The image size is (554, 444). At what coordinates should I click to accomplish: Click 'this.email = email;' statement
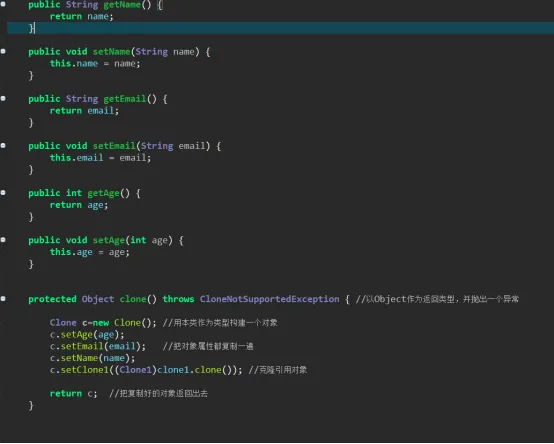100,158
